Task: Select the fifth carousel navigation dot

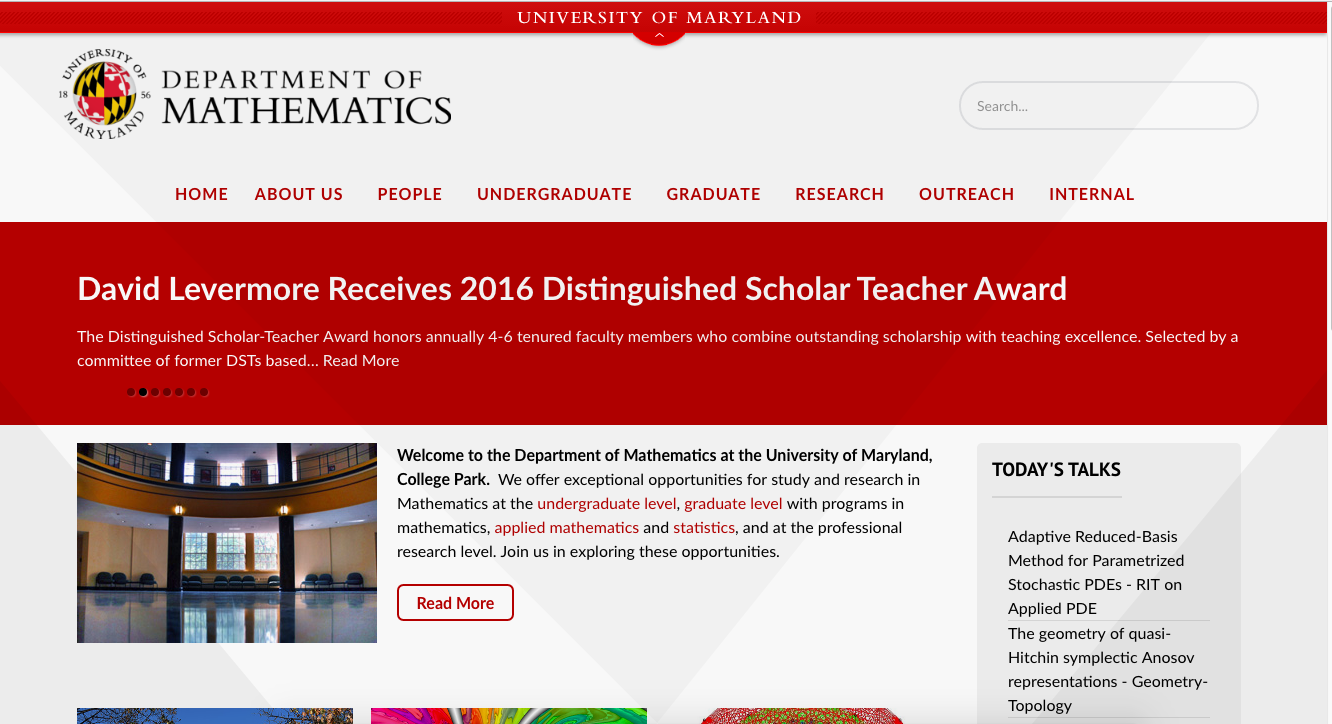Action: click(x=179, y=392)
